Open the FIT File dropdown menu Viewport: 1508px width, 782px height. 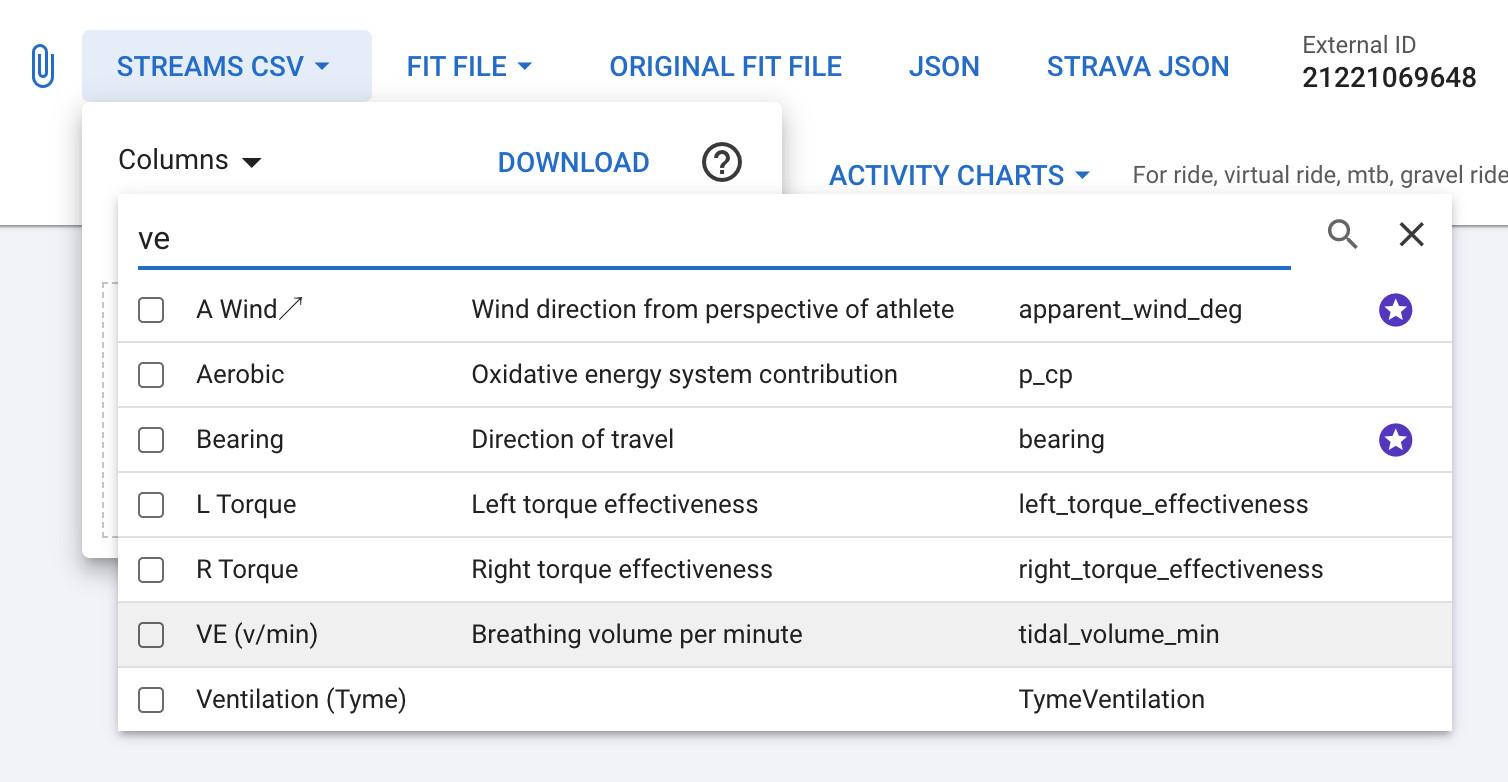coord(469,67)
